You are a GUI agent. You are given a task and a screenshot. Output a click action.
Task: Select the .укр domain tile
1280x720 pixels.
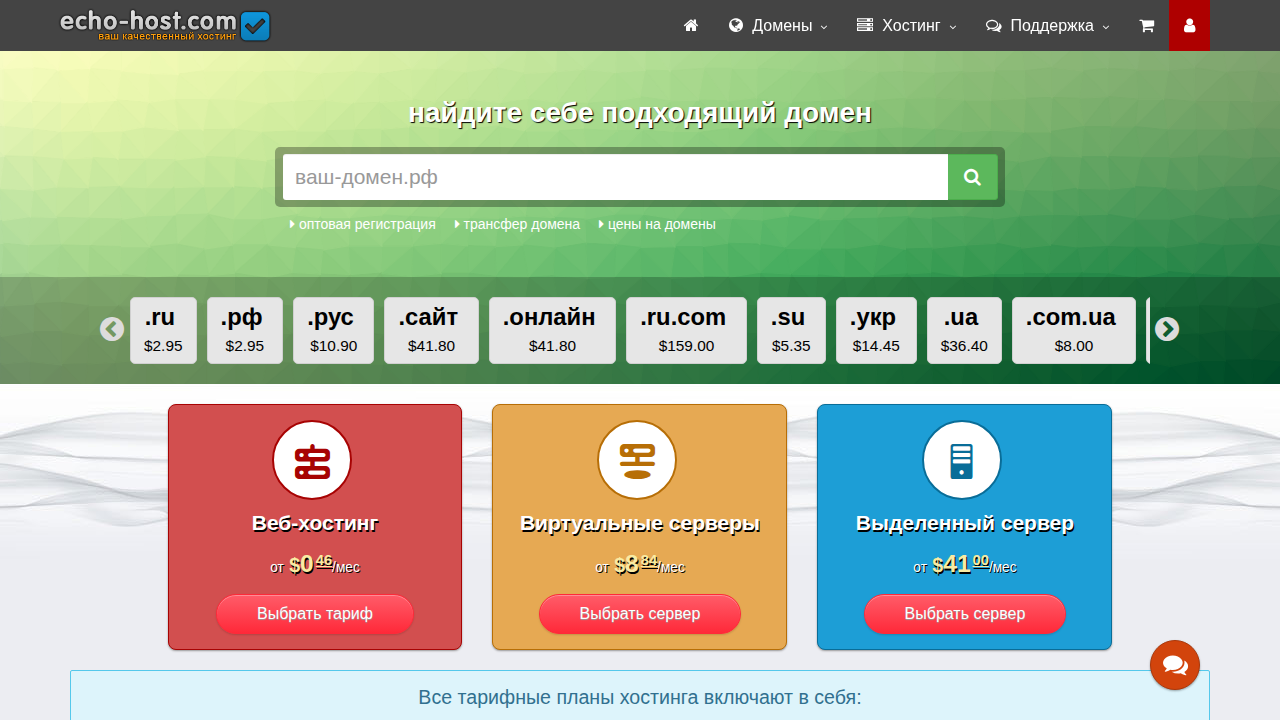(876, 330)
